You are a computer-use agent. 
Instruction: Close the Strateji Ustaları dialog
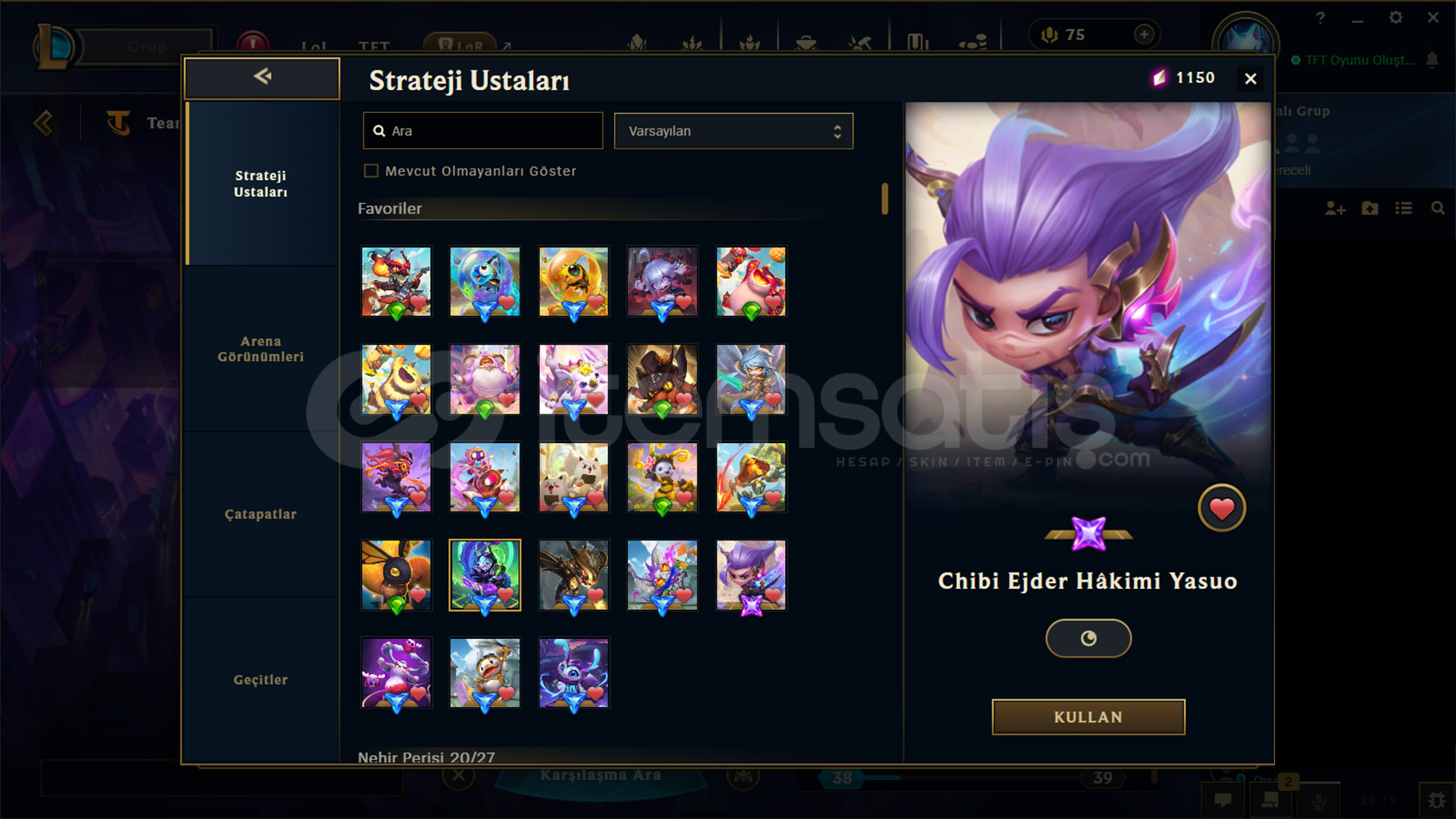tap(1250, 79)
